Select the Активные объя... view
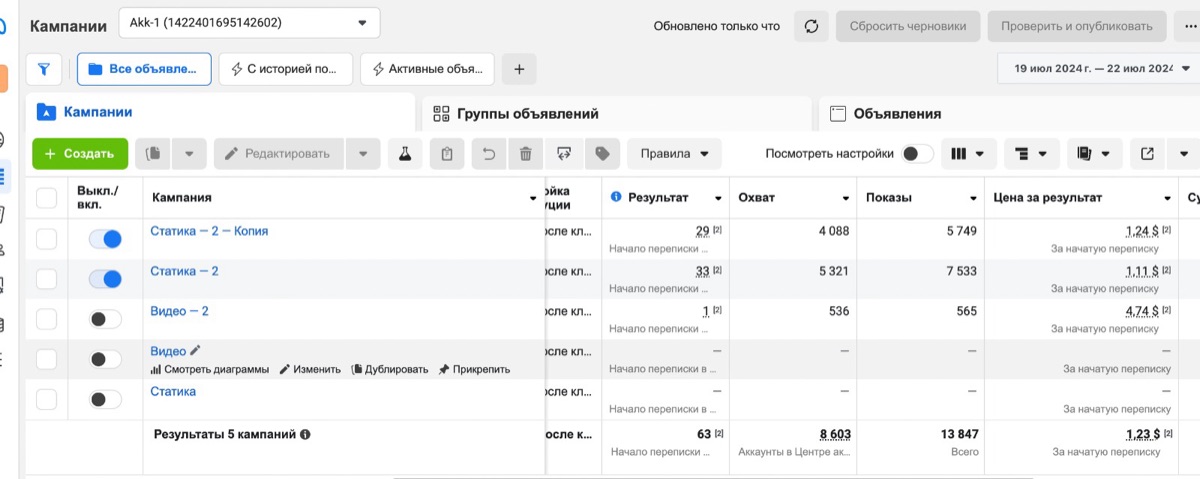 pyautogui.click(x=428, y=69)
